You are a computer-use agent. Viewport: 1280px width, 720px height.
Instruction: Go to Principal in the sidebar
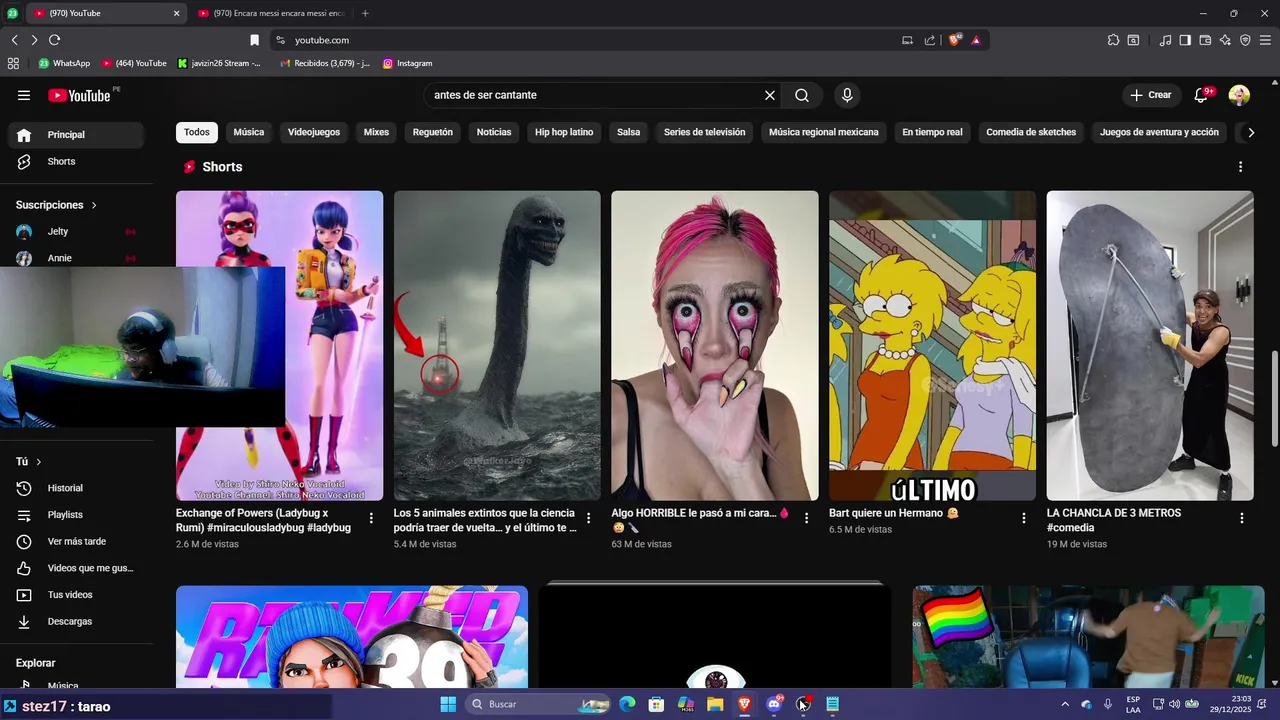click(x=76, y=135)
